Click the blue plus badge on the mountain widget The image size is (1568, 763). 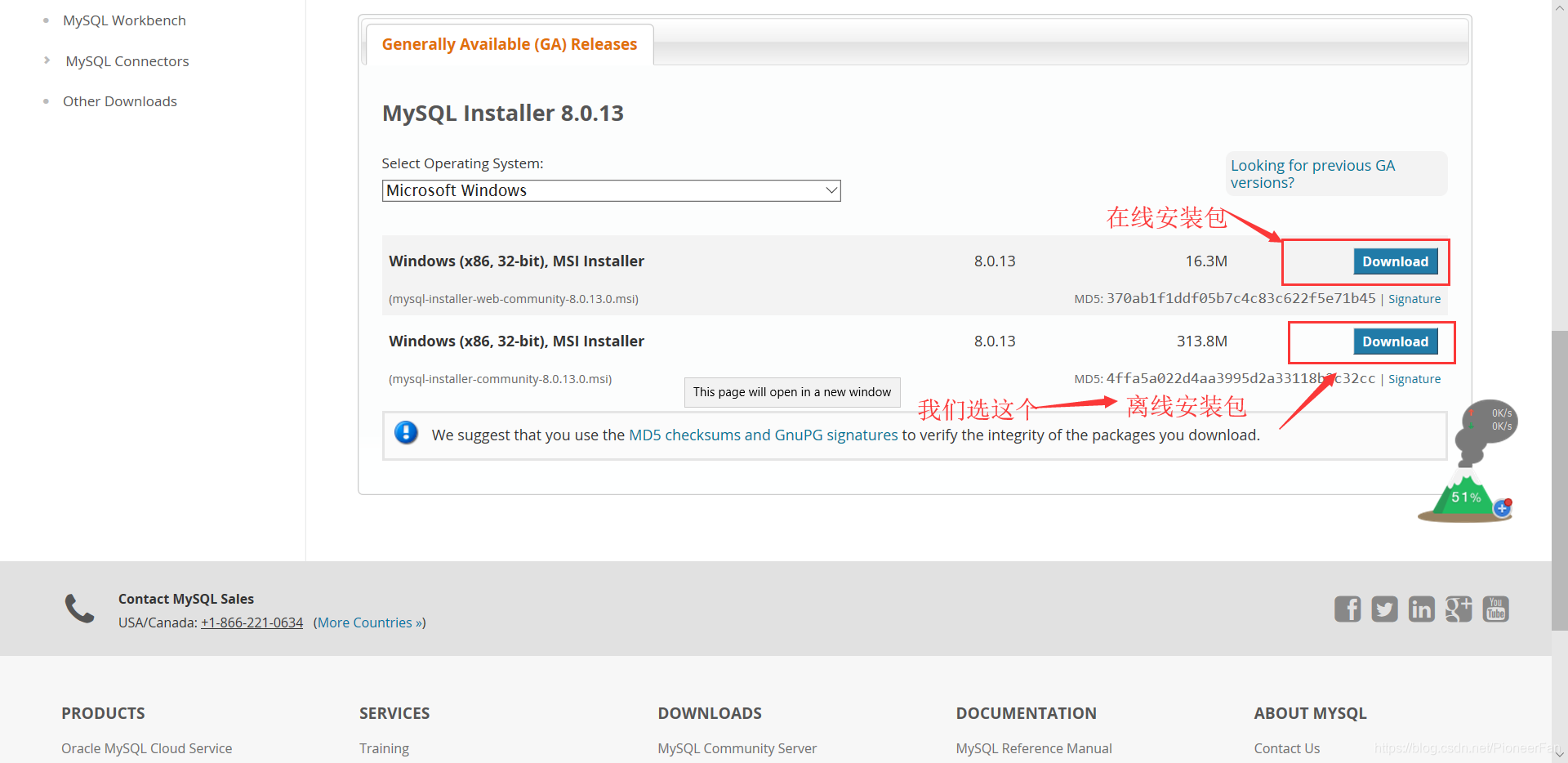pos(1502,508)
